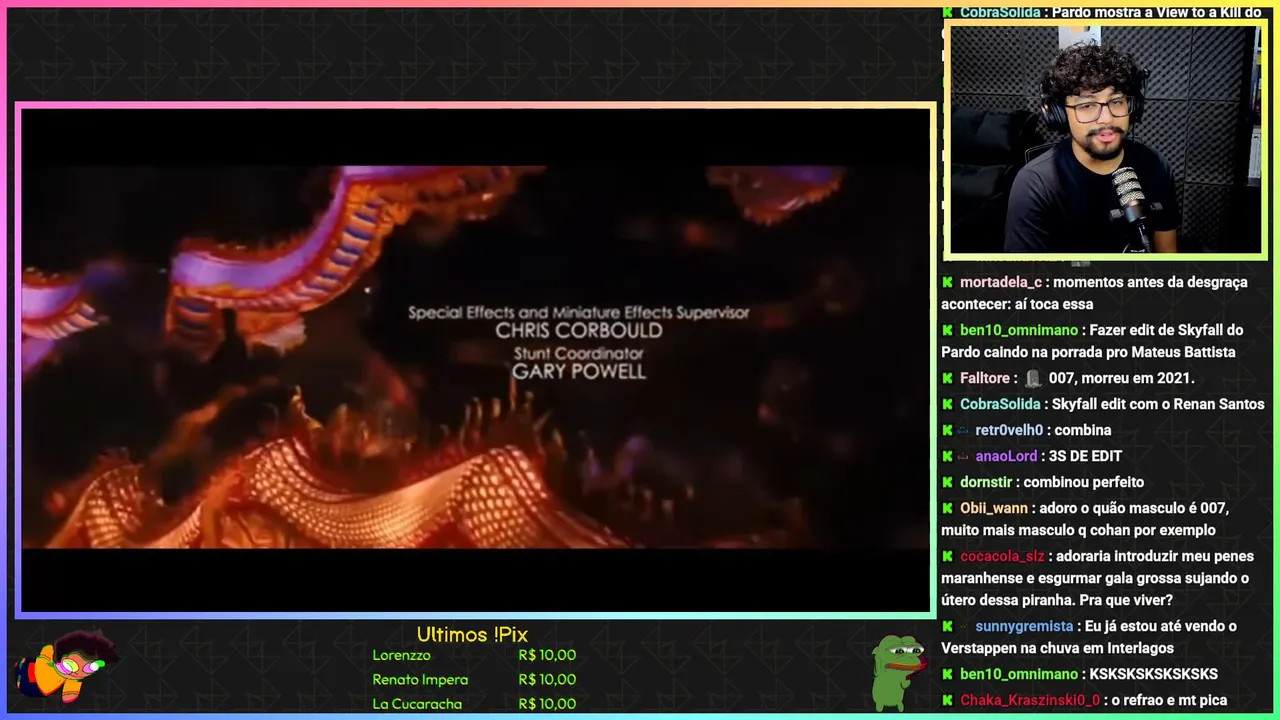Click the 'Renato Impera' donor name

[420, 680]
